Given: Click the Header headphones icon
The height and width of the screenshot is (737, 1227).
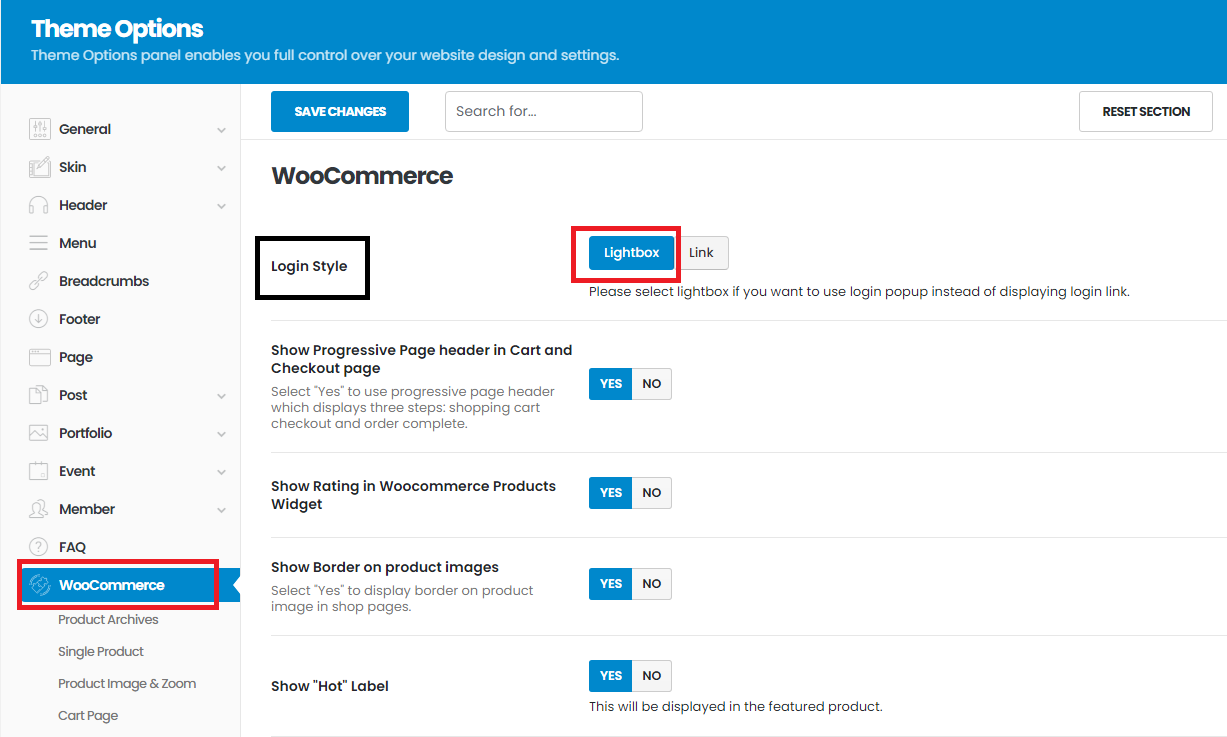Looking at the screenshot, I should coord(39,205).
